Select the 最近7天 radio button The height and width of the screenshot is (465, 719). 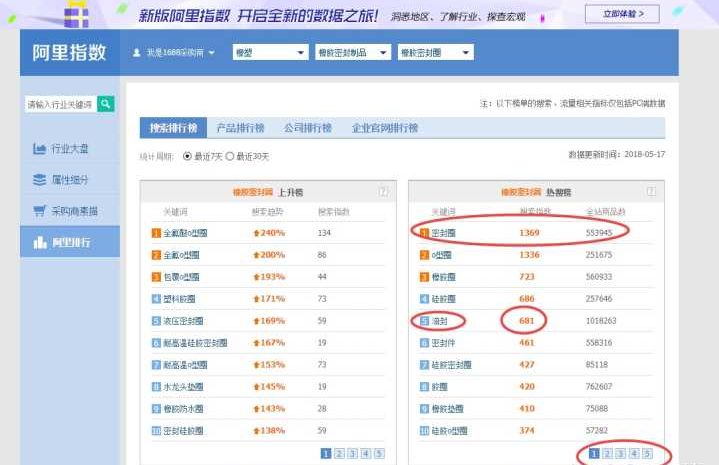click(187, 156)
